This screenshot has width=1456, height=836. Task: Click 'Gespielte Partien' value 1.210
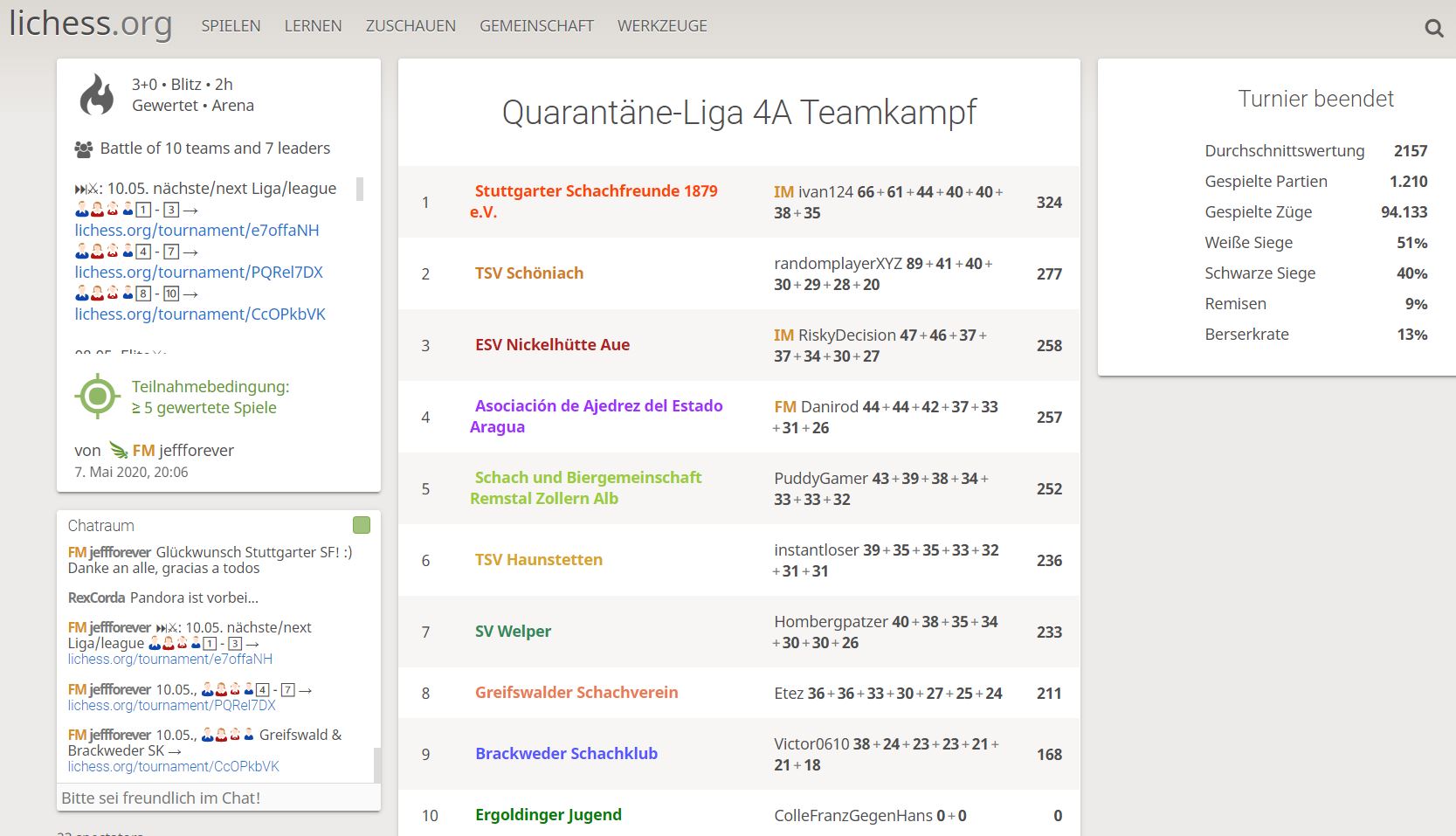(x=1409, y=182)
